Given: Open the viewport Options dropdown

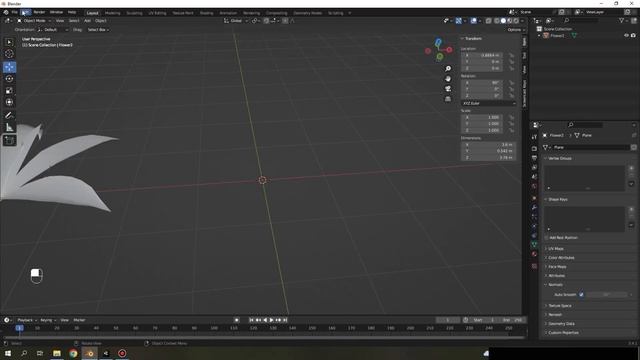Looking at the screenshot, I should [x=516, y=30].
